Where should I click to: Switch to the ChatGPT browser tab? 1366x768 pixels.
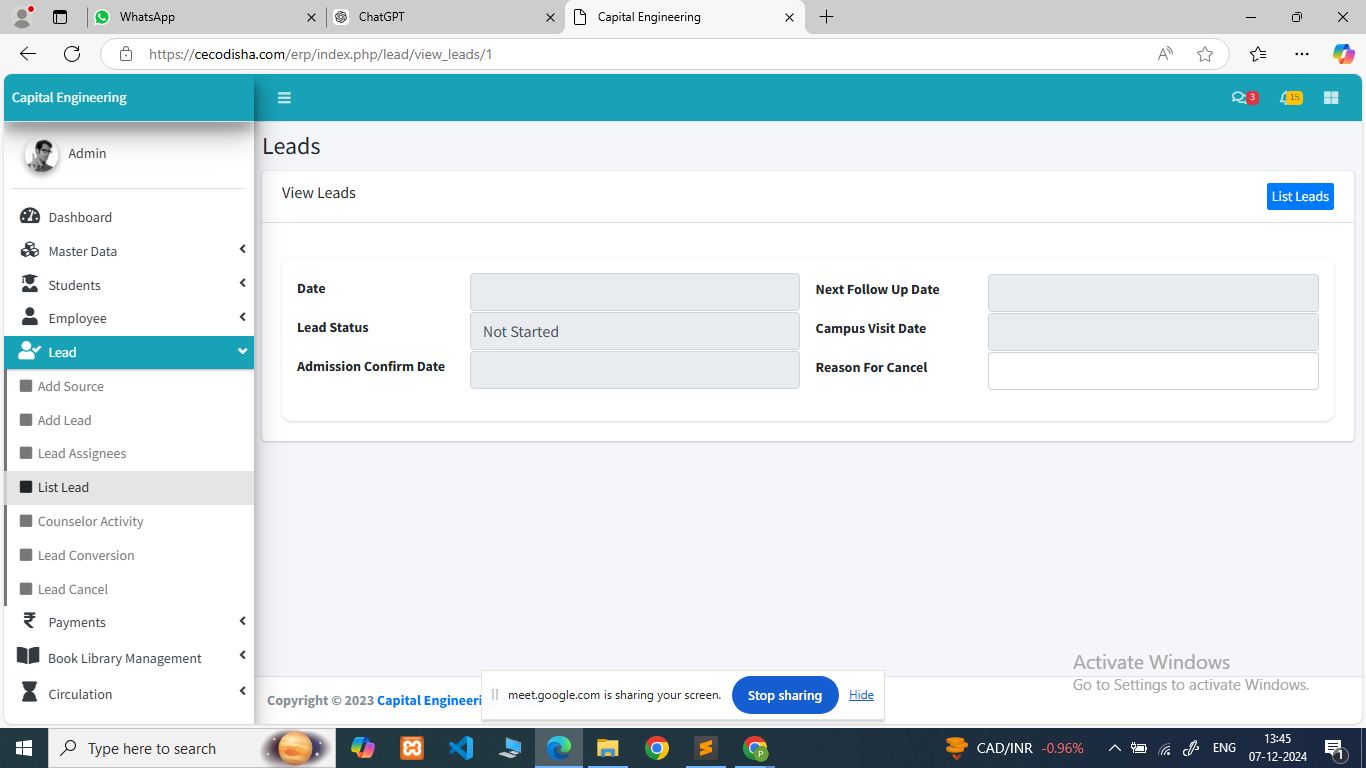440,17
